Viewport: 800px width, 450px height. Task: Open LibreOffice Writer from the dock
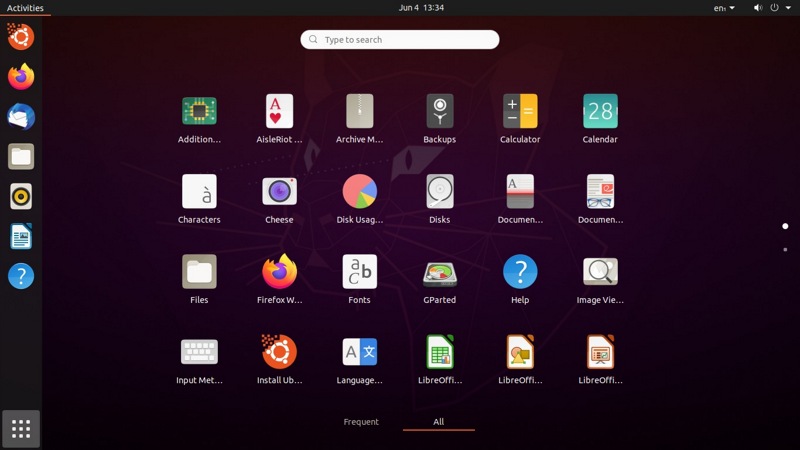[x=21, y=236]
